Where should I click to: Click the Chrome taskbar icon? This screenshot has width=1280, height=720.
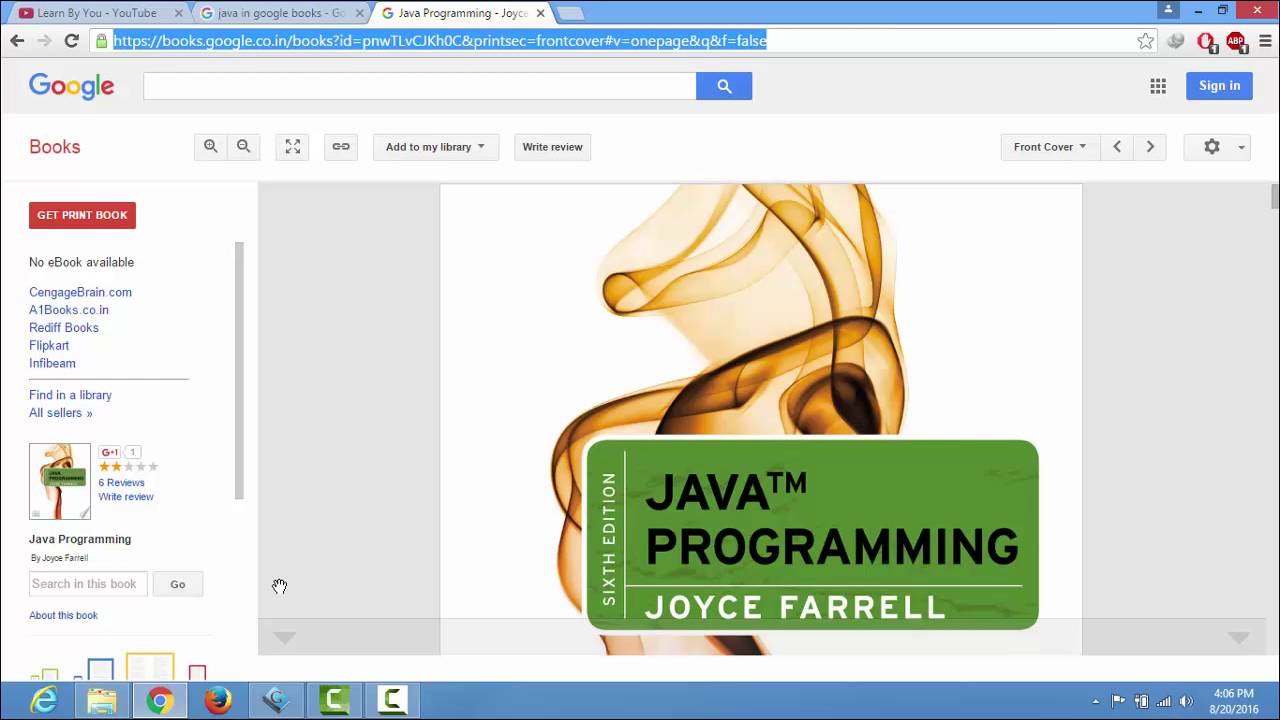point(159,701)
